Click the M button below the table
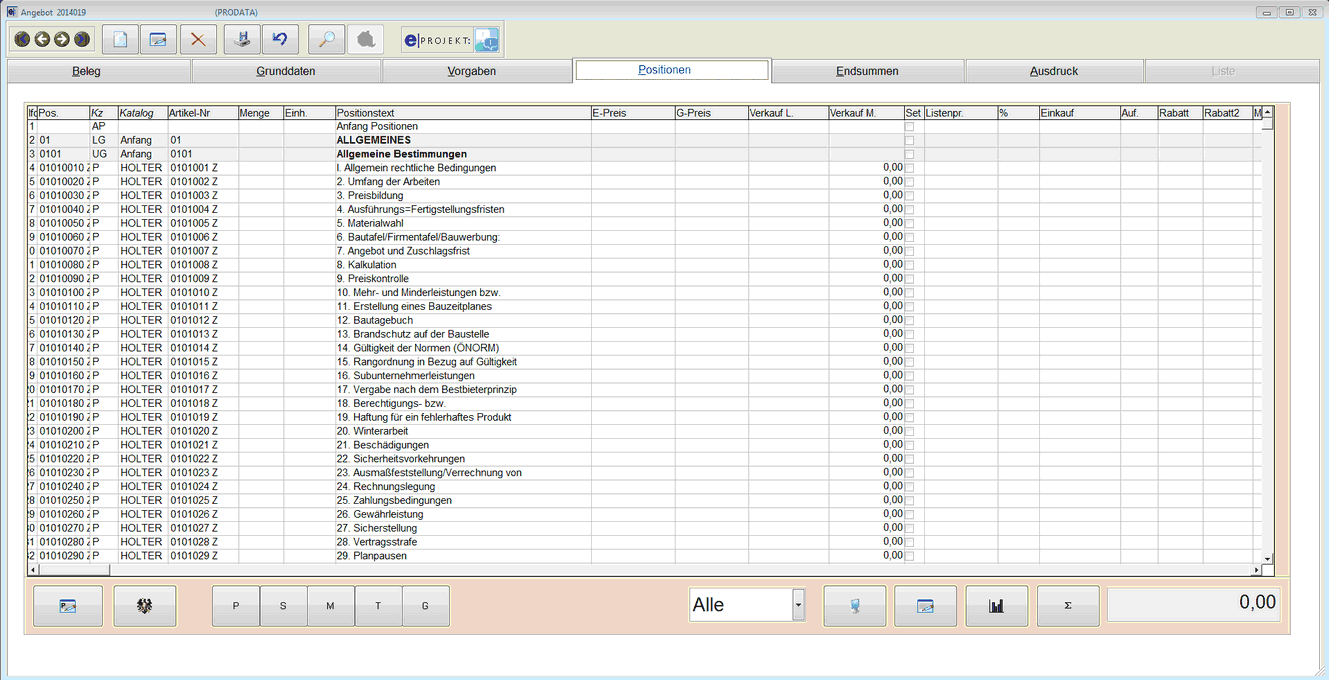Screen dimensions: 1329x680 331,606
